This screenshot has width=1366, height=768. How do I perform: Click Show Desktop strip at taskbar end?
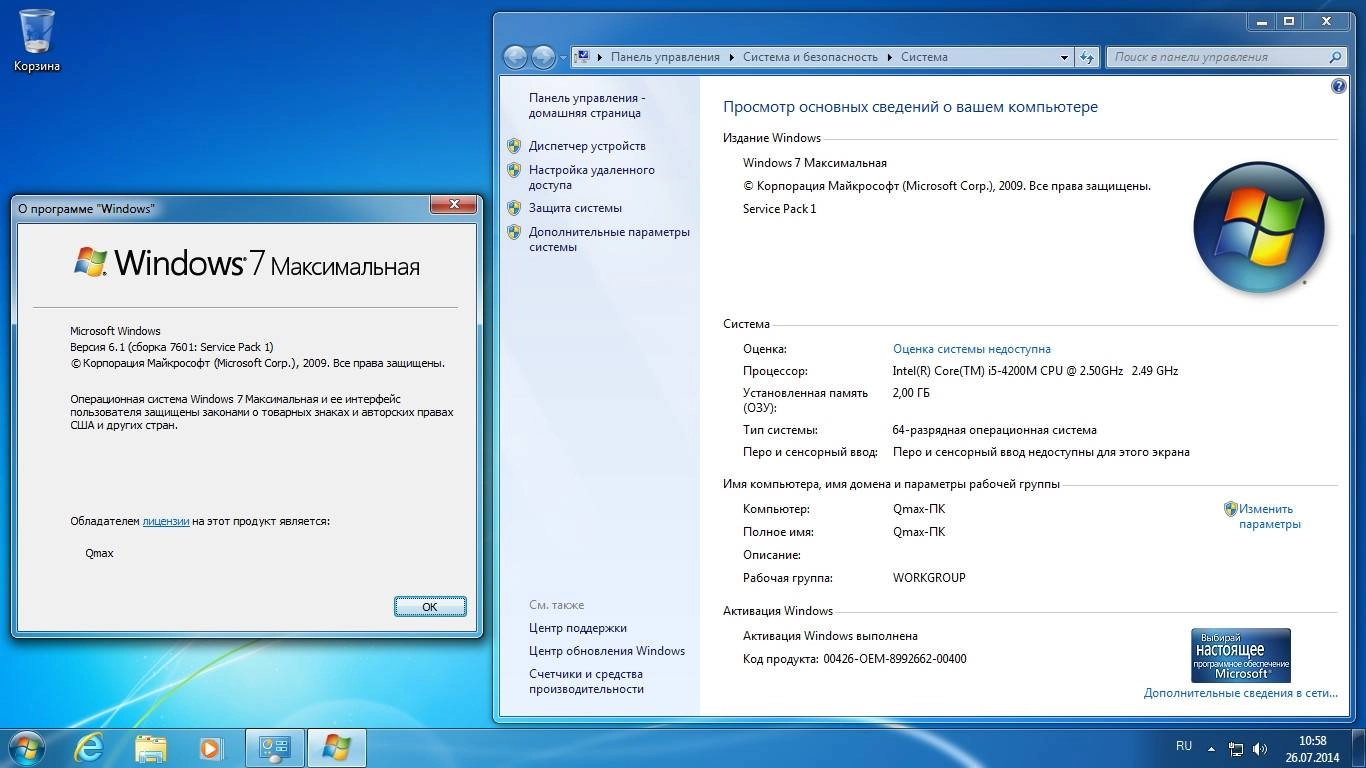1359,748
